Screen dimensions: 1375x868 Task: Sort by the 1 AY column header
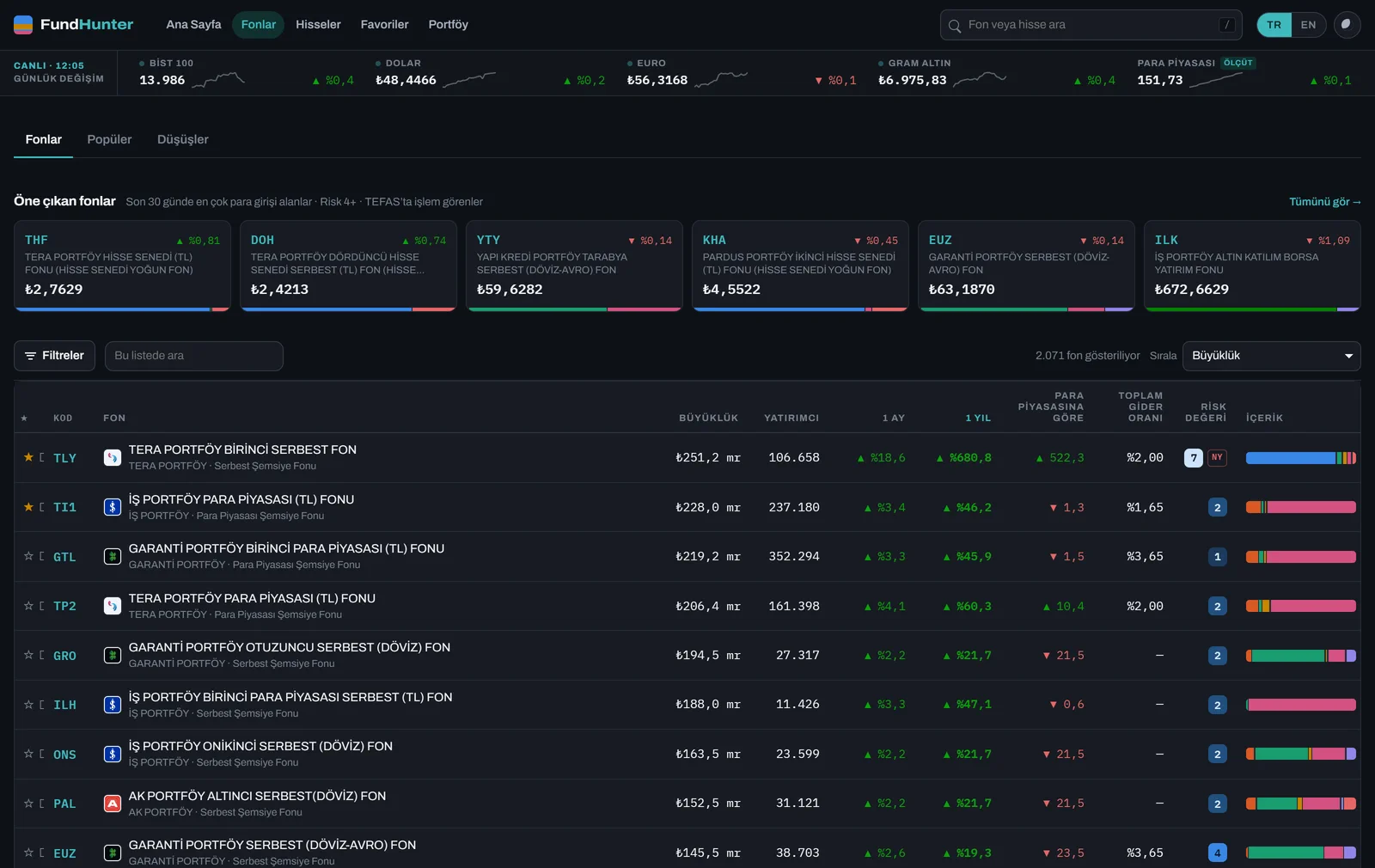coord(894,419)
